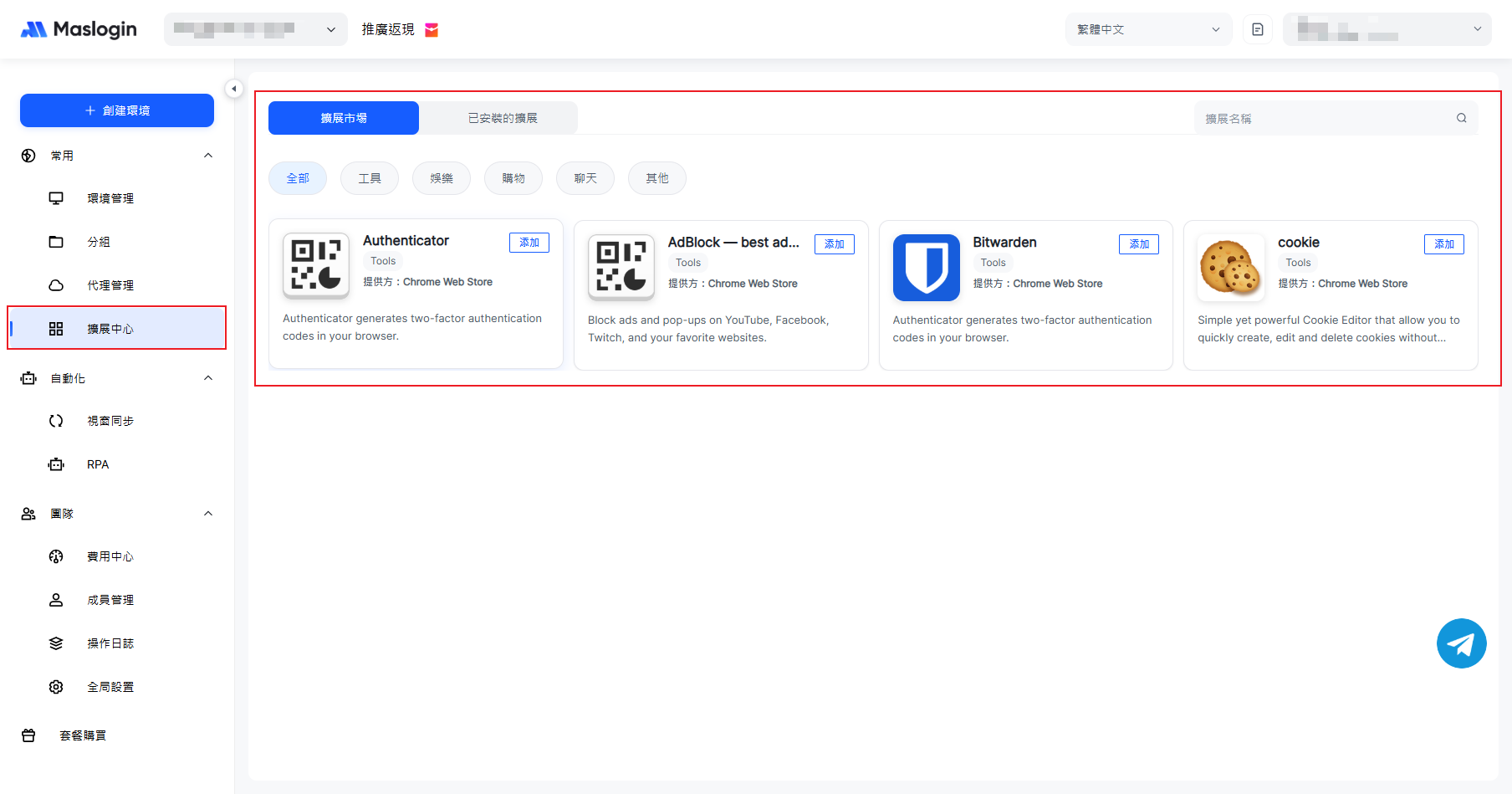Select the 聊天 category filter
The height and width of the screenshot is (794, 1512).
(585, 178)
